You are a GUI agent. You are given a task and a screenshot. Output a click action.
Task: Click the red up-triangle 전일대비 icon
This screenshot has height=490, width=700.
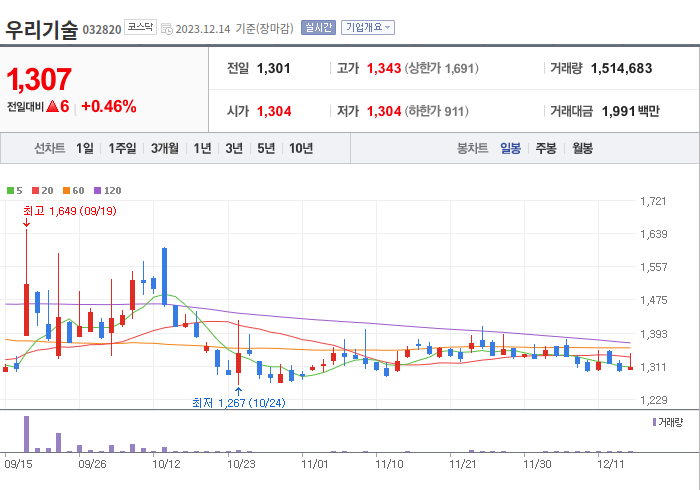53,106
